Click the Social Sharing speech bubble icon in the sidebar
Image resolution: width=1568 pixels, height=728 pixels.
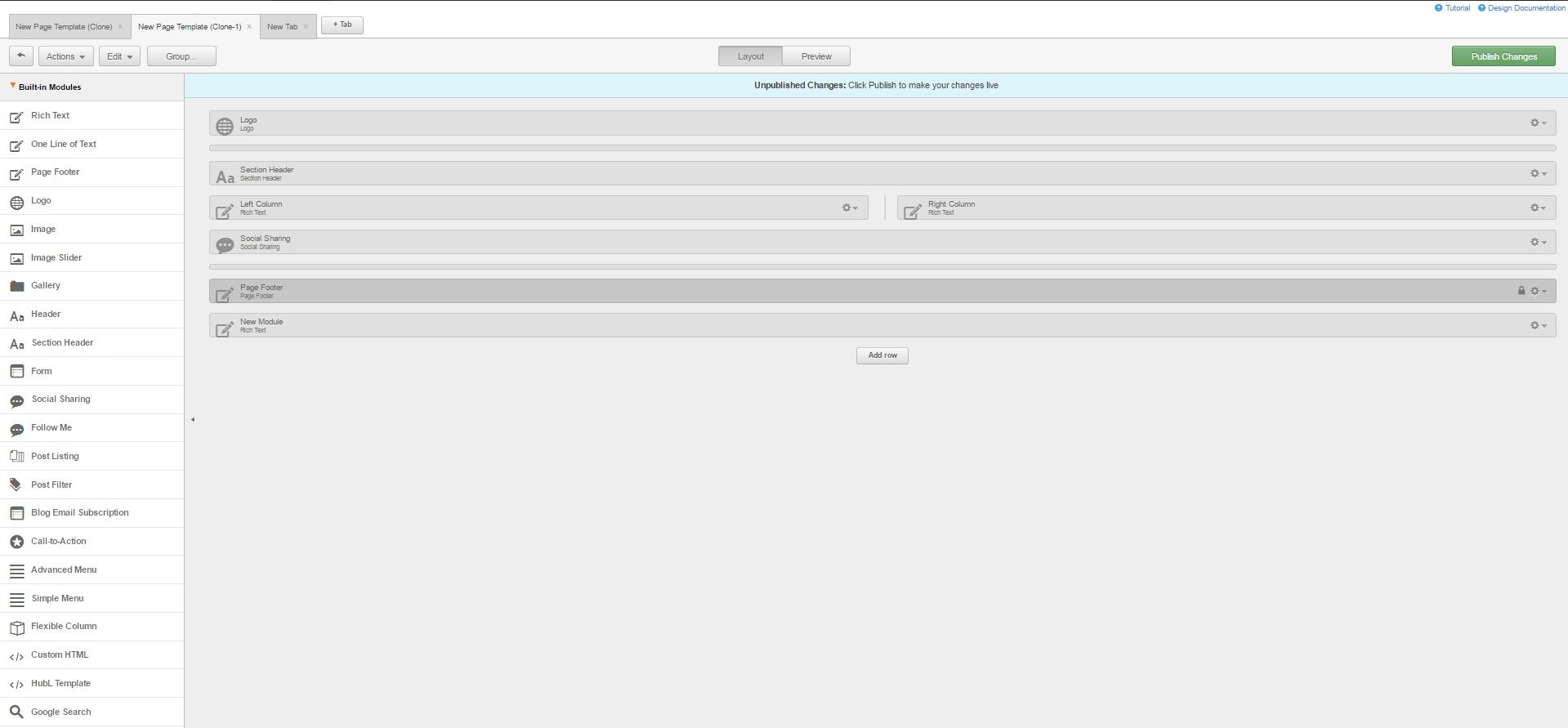(x=16, y=400)
